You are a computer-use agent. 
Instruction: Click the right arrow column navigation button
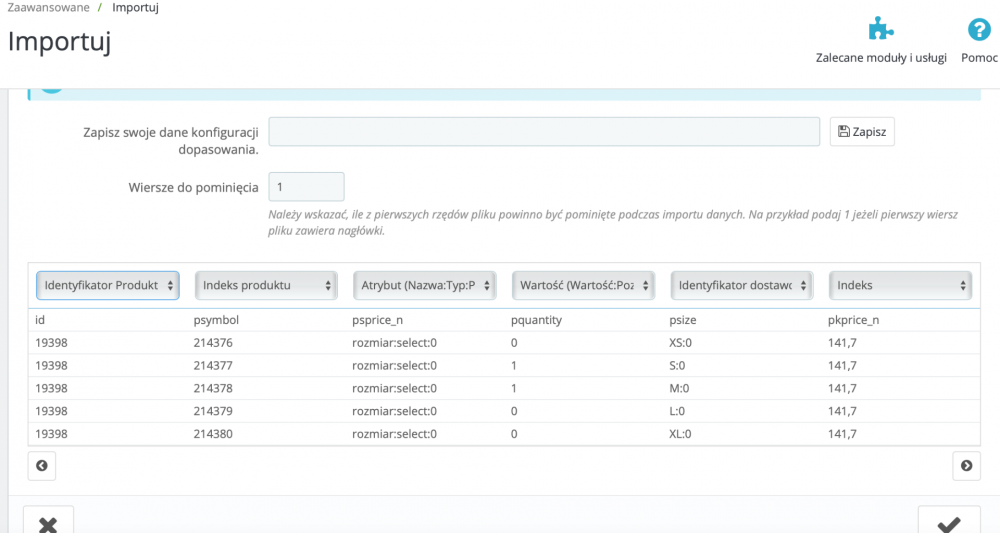(966, 465)
